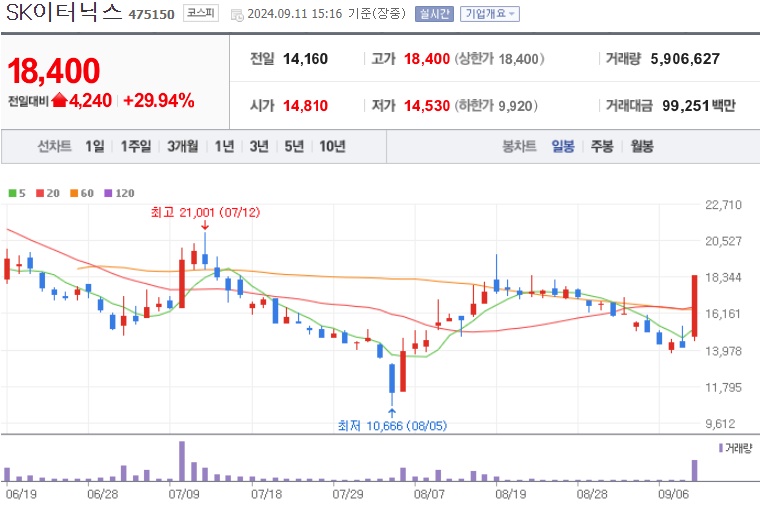The width and height of the screenshot is (760, 510).
Task: Click the 최고 21,001 (07/12) annotation
Action: click(206, 212)
